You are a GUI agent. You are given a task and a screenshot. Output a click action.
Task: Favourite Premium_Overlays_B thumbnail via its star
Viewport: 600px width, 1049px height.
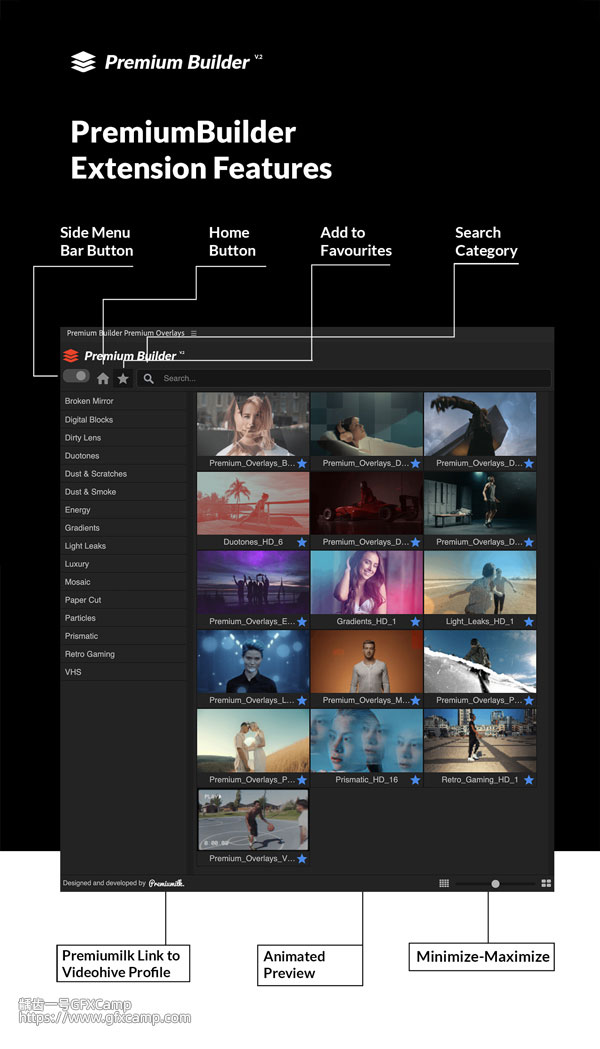302,464
